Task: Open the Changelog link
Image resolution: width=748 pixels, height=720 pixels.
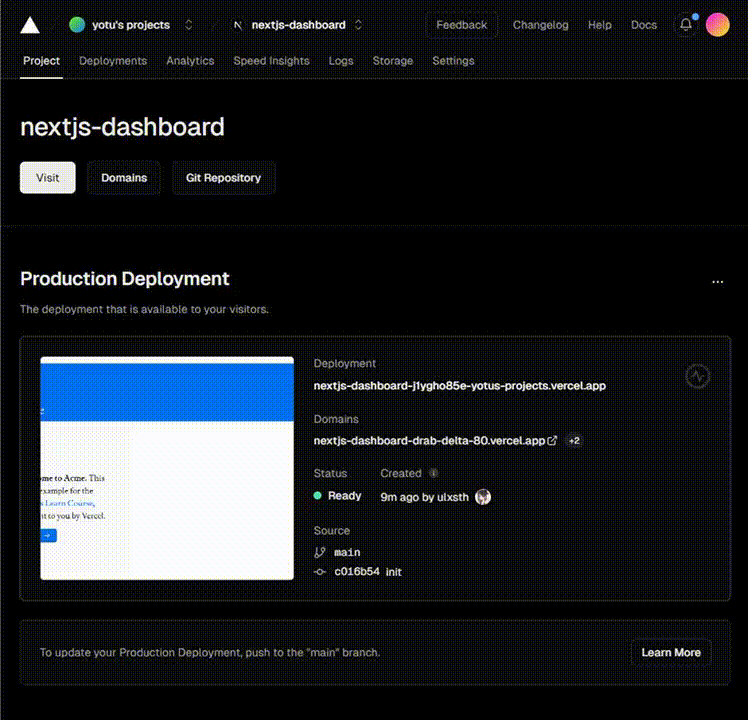Action: 540,25
